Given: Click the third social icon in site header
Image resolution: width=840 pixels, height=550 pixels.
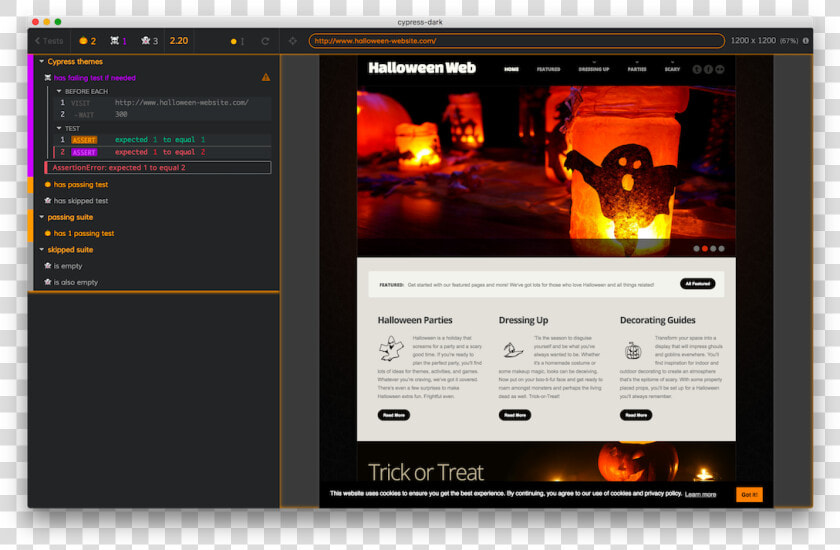Looking at the screenshot, I should click(x=719, y=69).
